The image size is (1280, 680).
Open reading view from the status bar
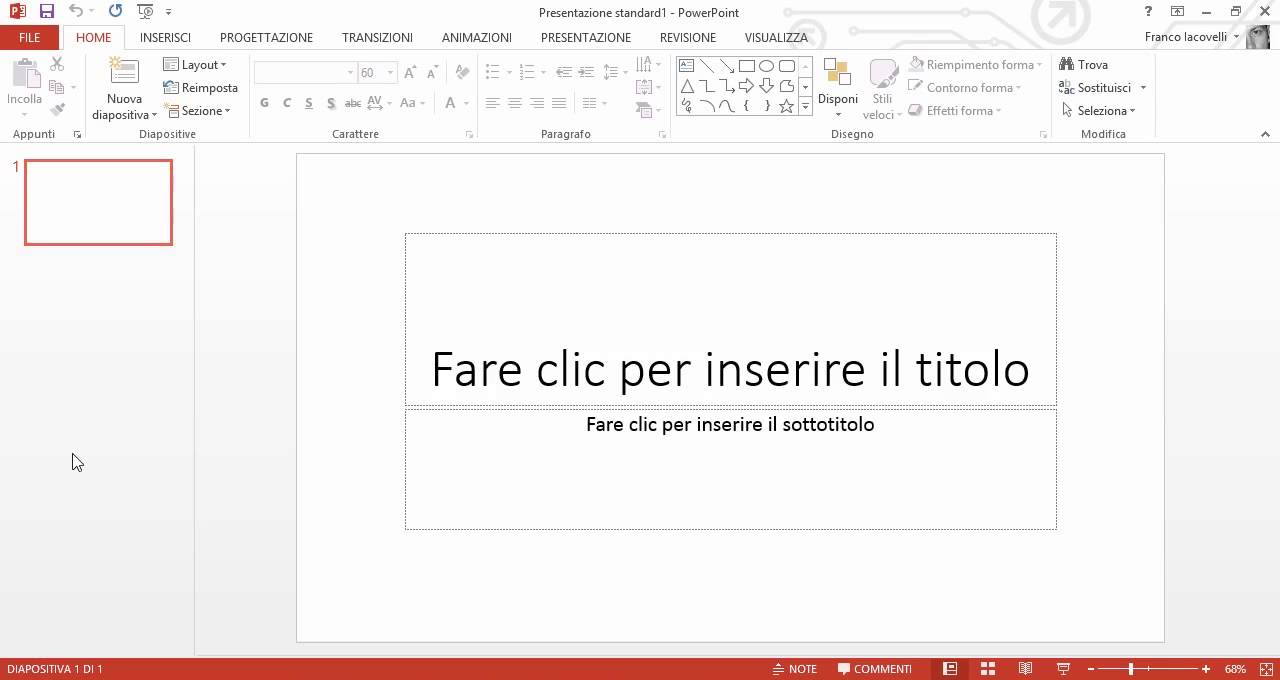coord(1025,669)
